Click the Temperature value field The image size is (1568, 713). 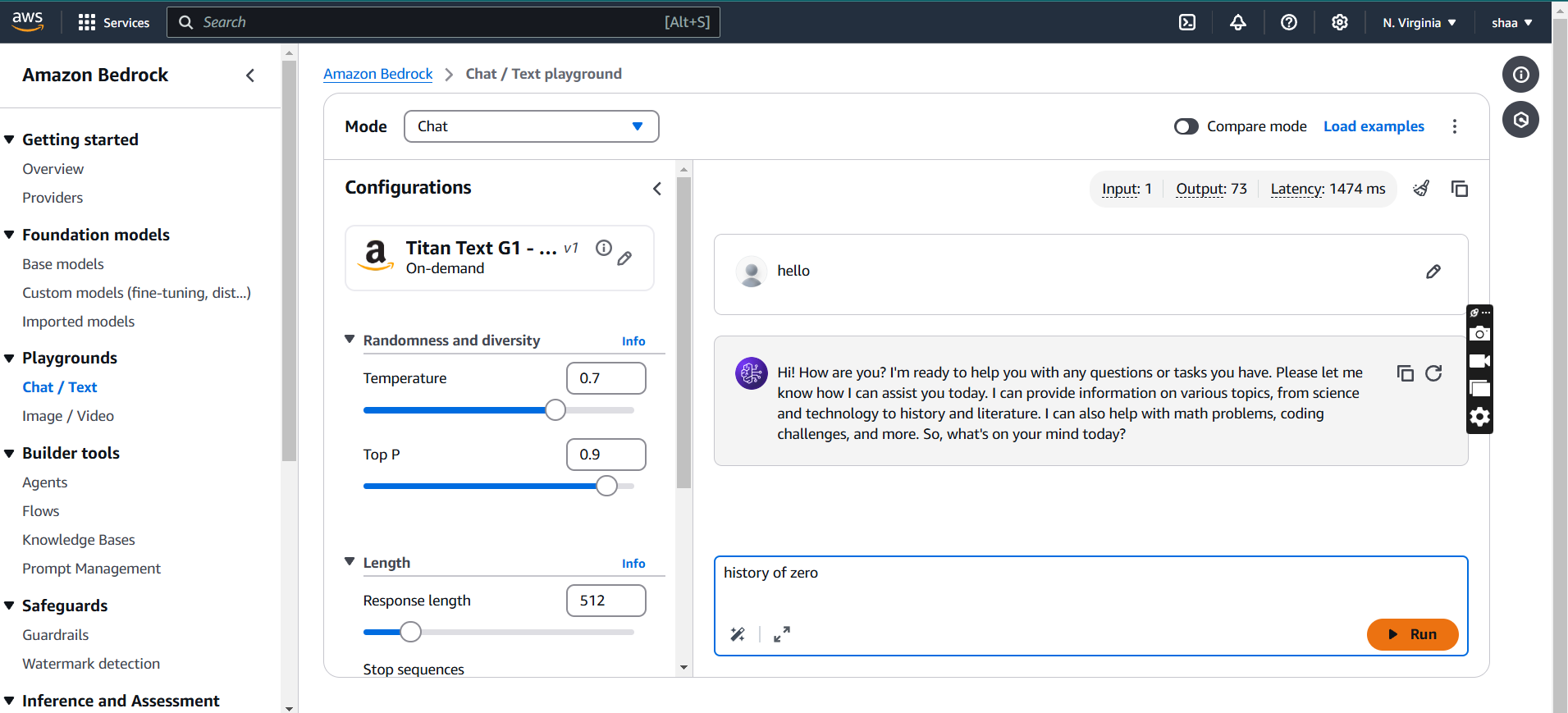606,378
